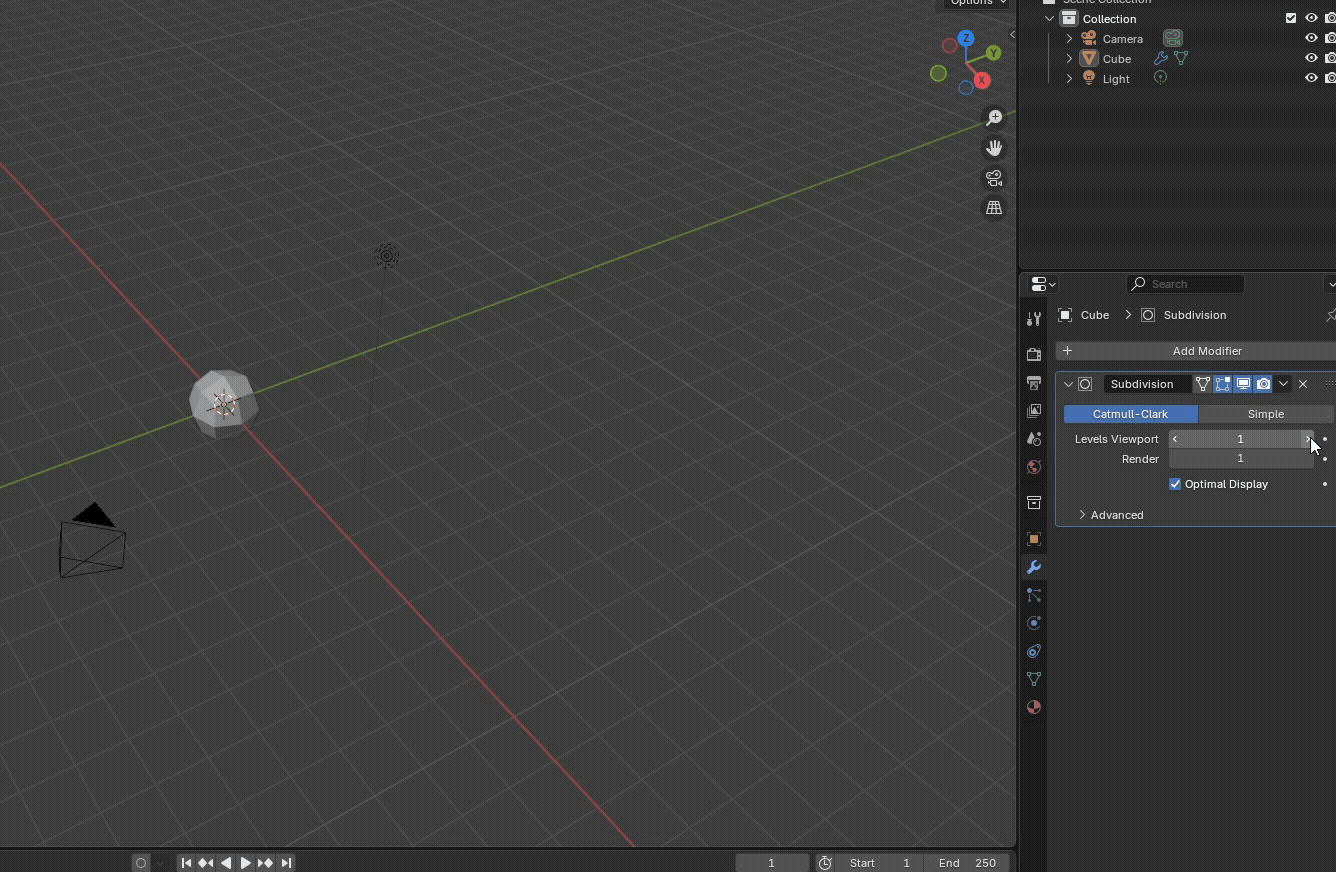Hide Cube in viewport via eye icon
Viewport: 1336px width, 872px height.
point(1311,58)
